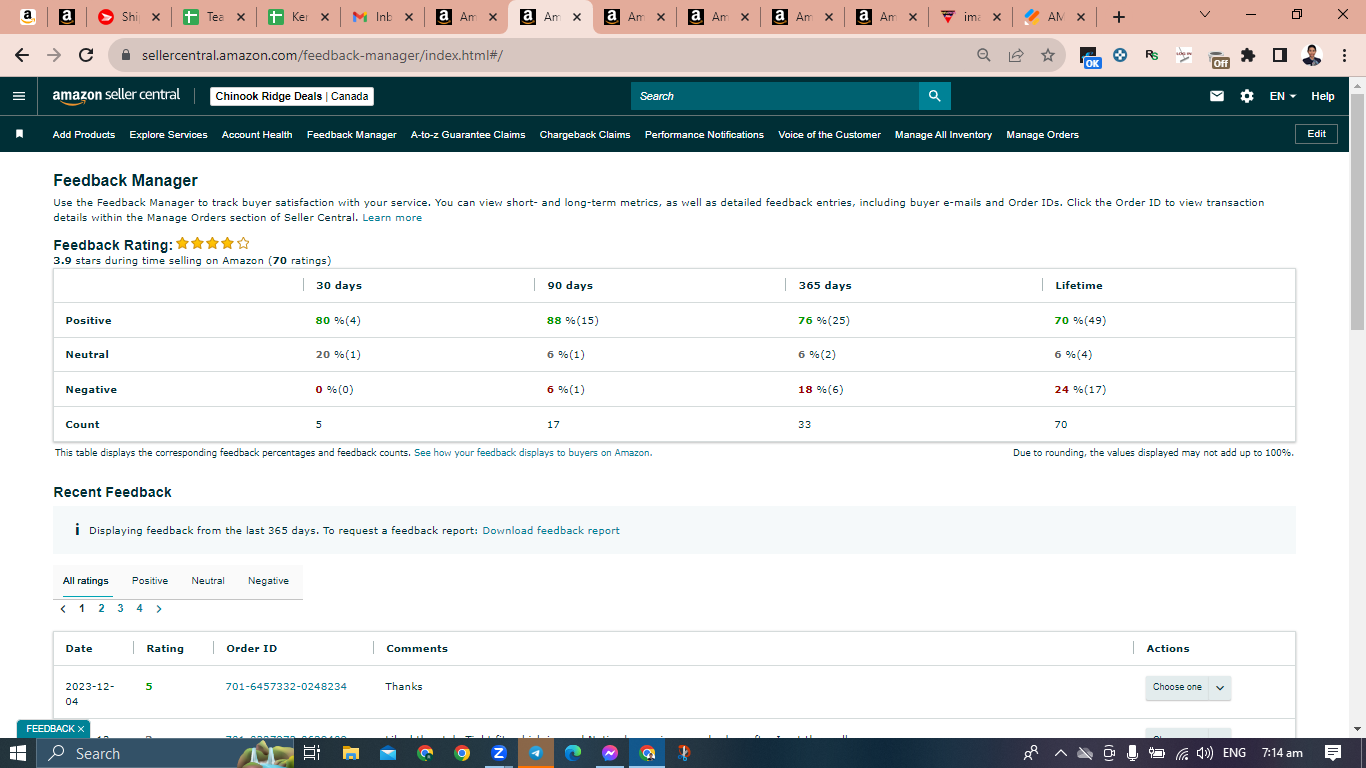Focus the Seller Central search field
Viewport: 1366px width, 768px height.
[775, 96]
